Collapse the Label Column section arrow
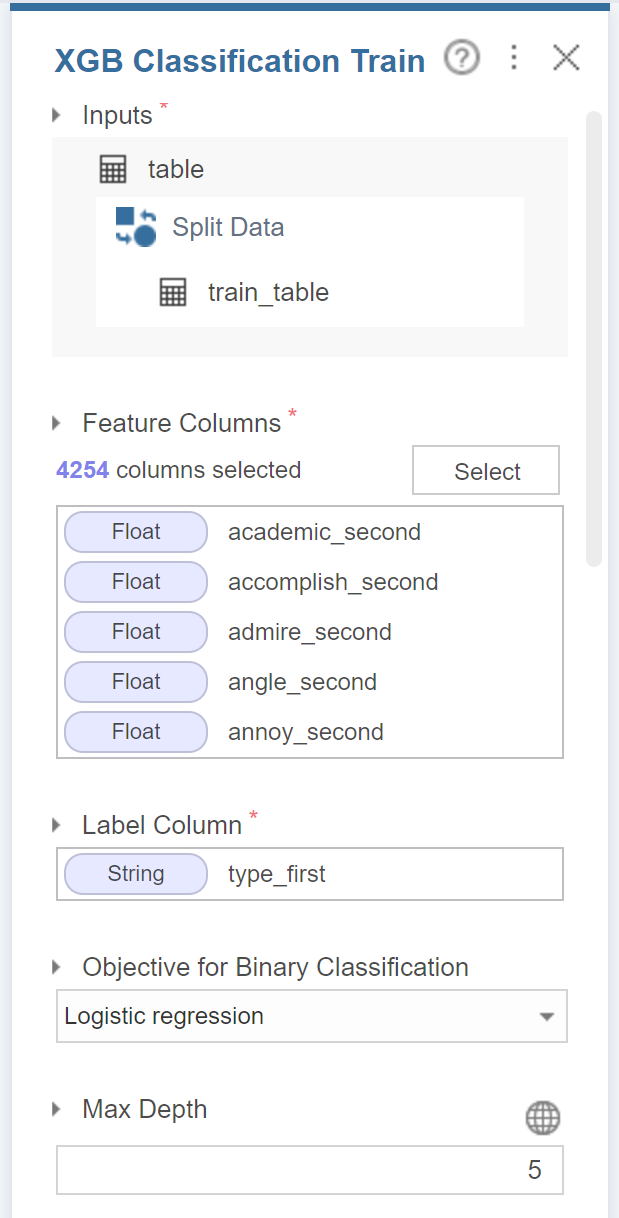The width and height of the screenshot is (619, 1218). [x=57, y=826]
